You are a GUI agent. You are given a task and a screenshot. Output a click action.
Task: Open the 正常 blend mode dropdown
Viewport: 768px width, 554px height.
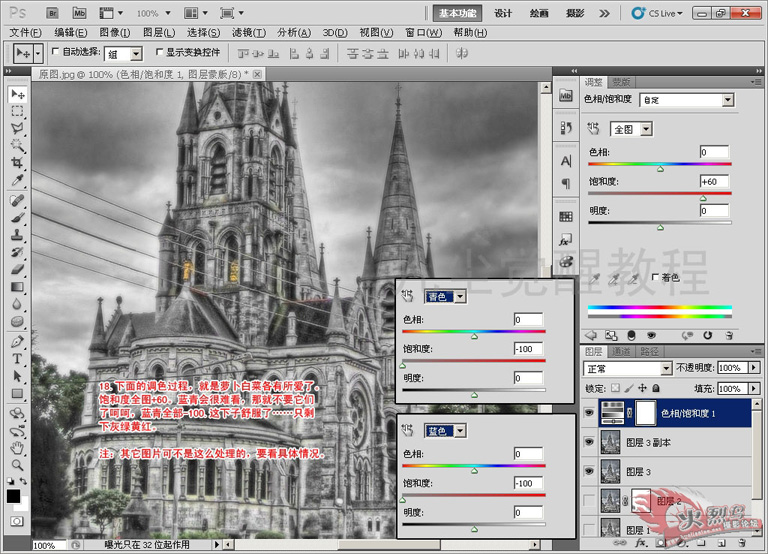[x=627, y=368]
